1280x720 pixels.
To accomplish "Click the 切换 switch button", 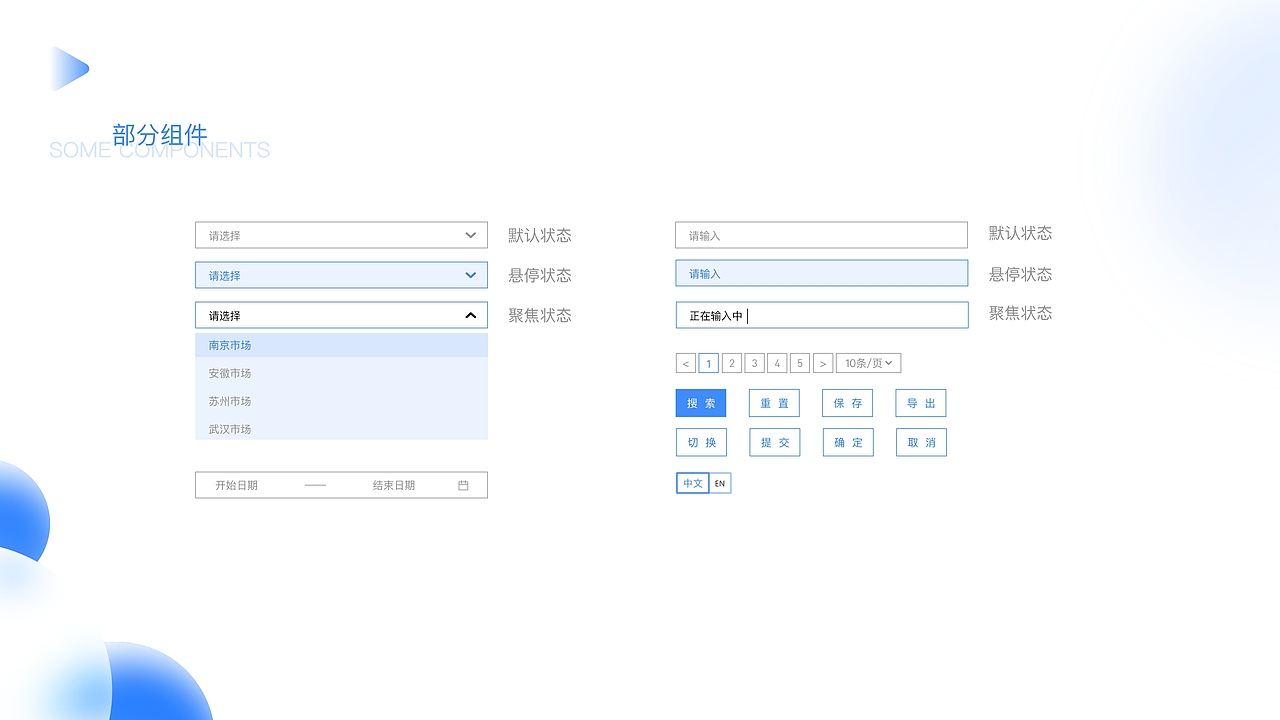I will [701, 442].
